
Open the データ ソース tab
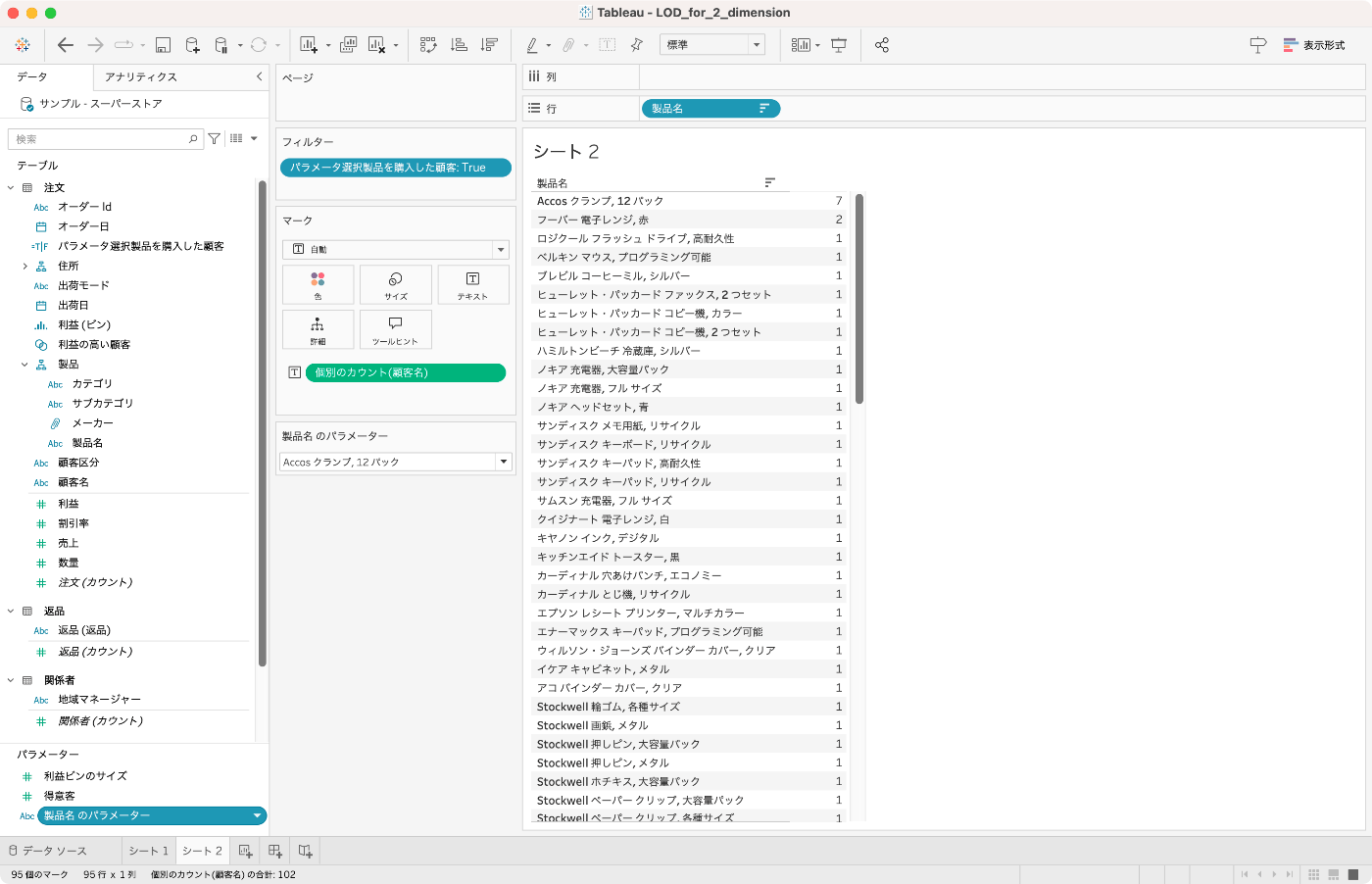tap(48, 851)
